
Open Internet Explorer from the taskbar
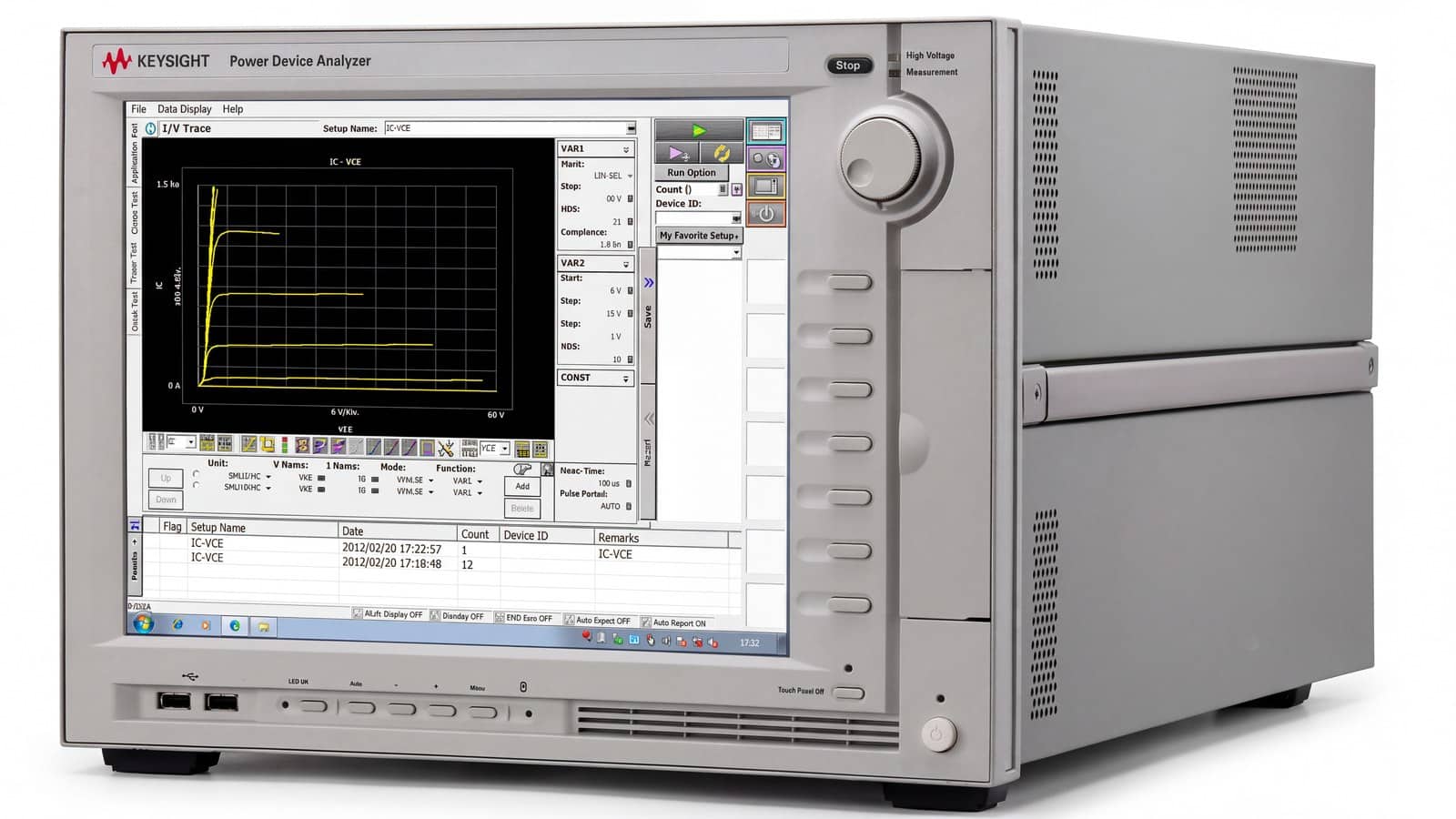pyautogui.click(x=177, y=625)
